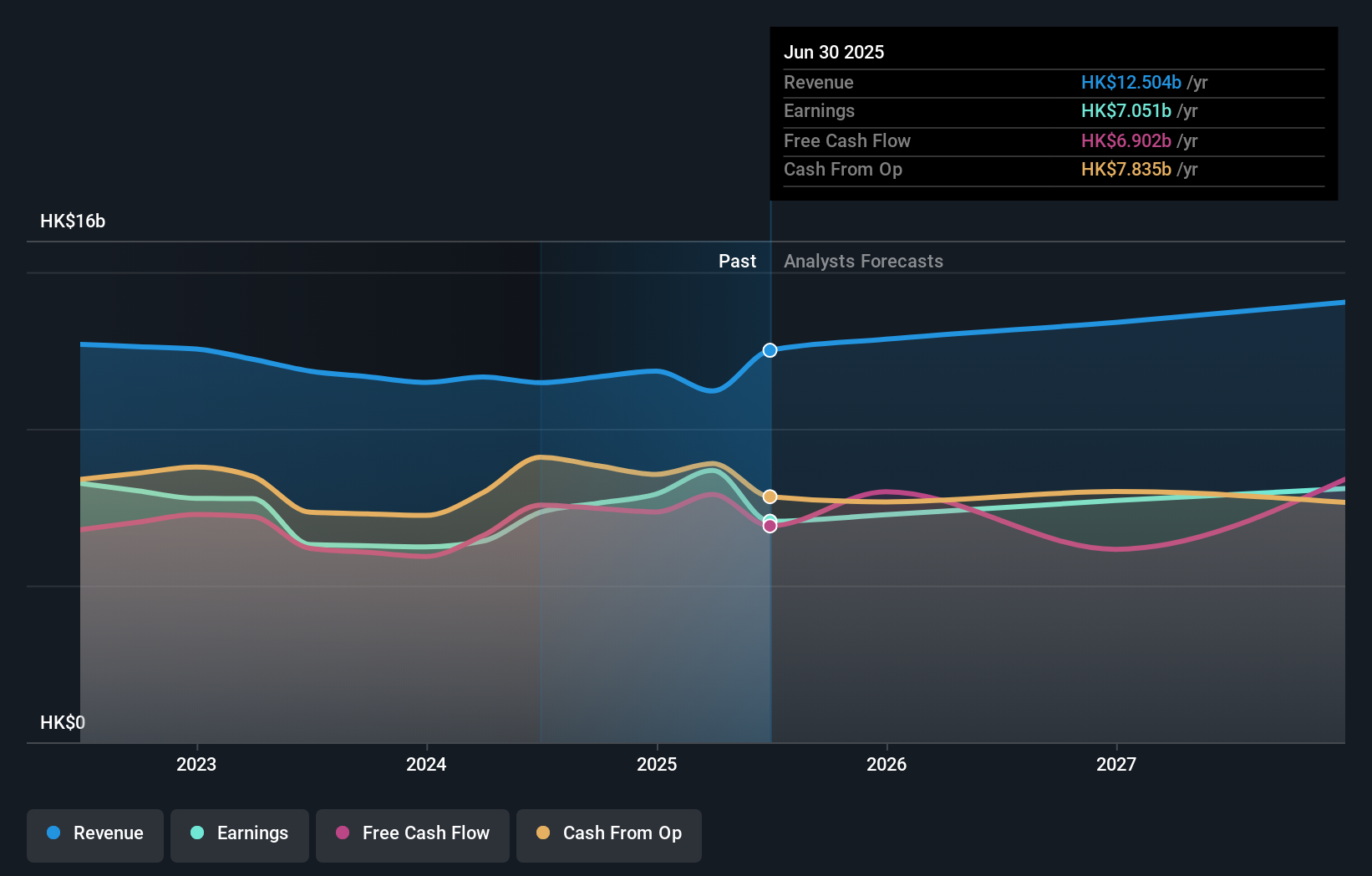Open the Cash From Op legend filter

point(608,834)
